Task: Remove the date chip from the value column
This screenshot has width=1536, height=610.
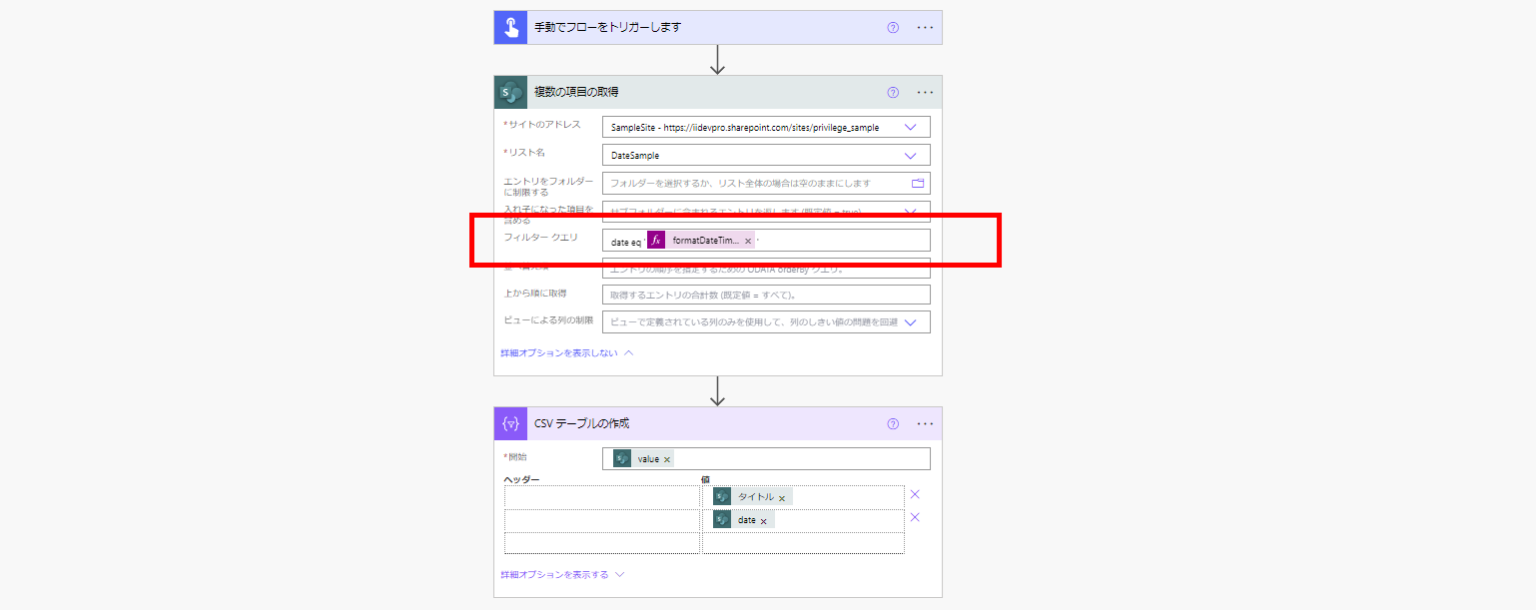Action: [x=763, y=519]
